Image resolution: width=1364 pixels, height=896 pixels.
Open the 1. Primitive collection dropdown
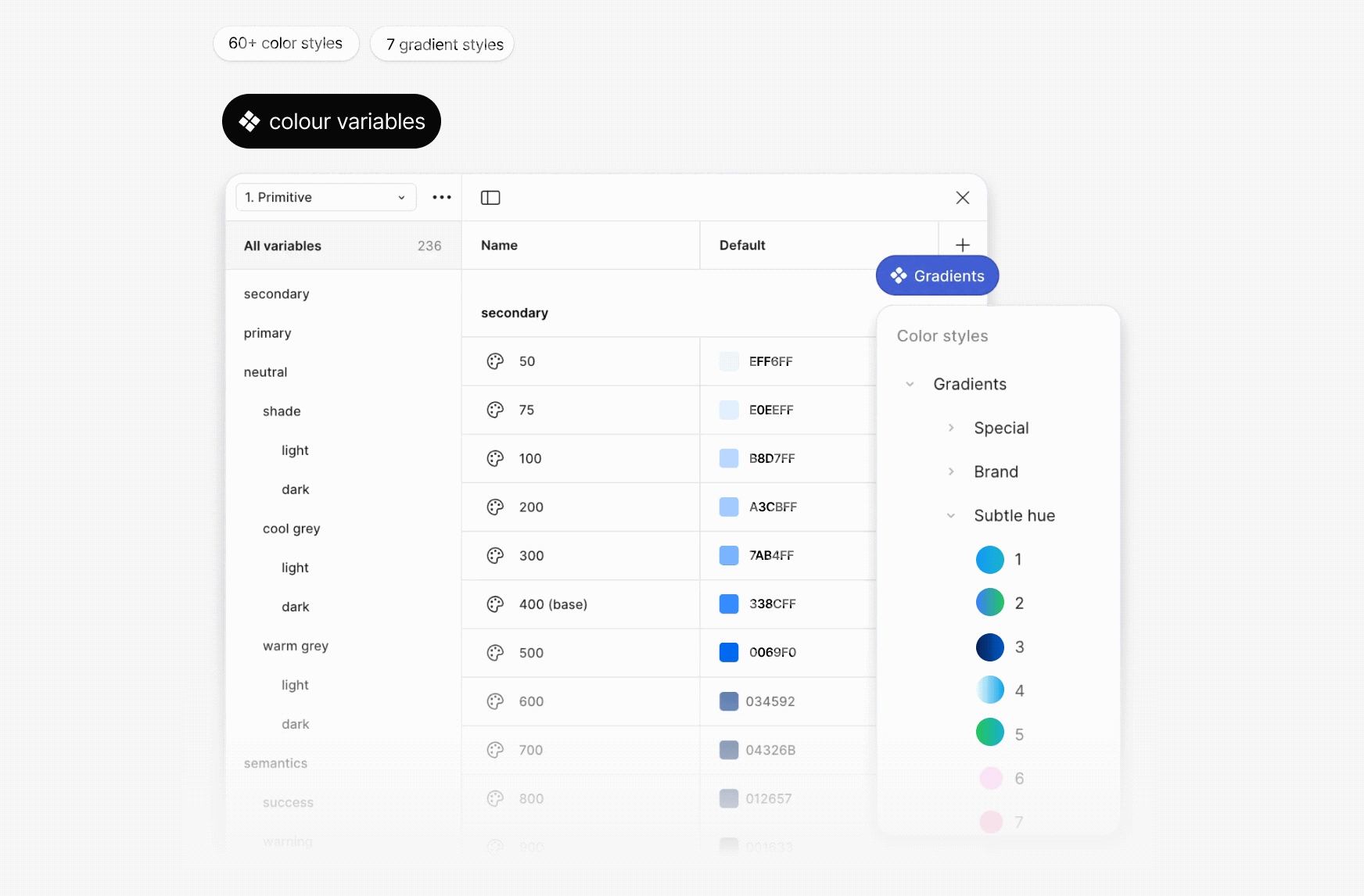(326, 197)
